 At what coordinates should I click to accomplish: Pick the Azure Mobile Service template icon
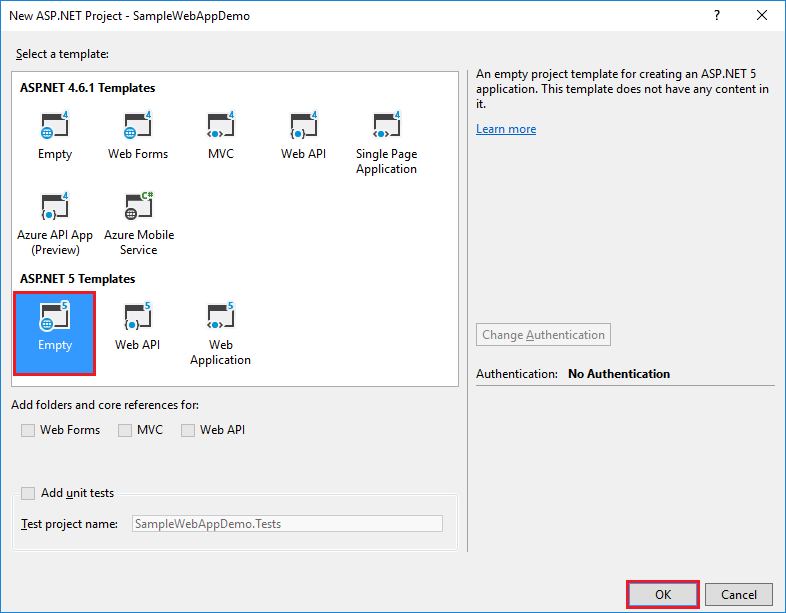[139, 206]
